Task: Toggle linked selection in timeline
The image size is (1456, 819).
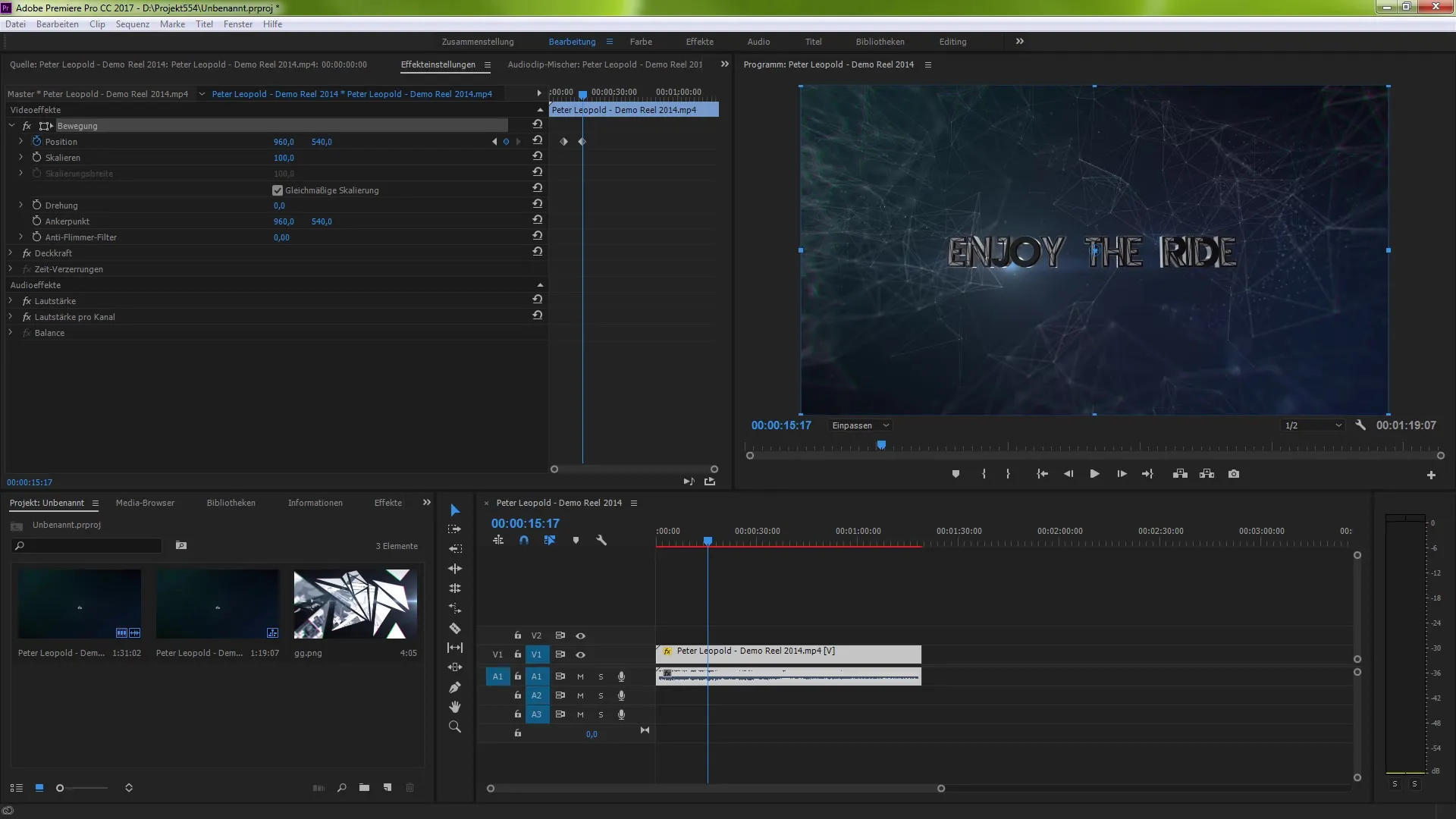Action: pos(550,541)
